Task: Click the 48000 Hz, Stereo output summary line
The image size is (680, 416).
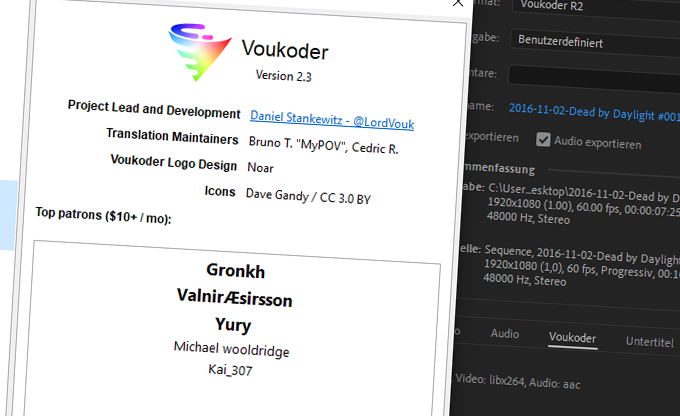Action: pos(528,218)
